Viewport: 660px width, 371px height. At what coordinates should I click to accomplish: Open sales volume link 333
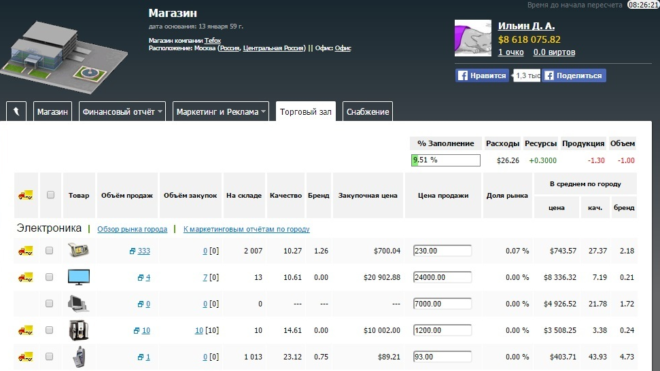point(144,251)
